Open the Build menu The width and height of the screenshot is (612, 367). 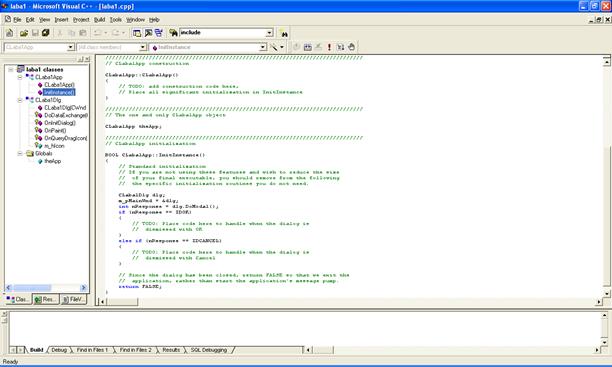click(x=100, y=20)
